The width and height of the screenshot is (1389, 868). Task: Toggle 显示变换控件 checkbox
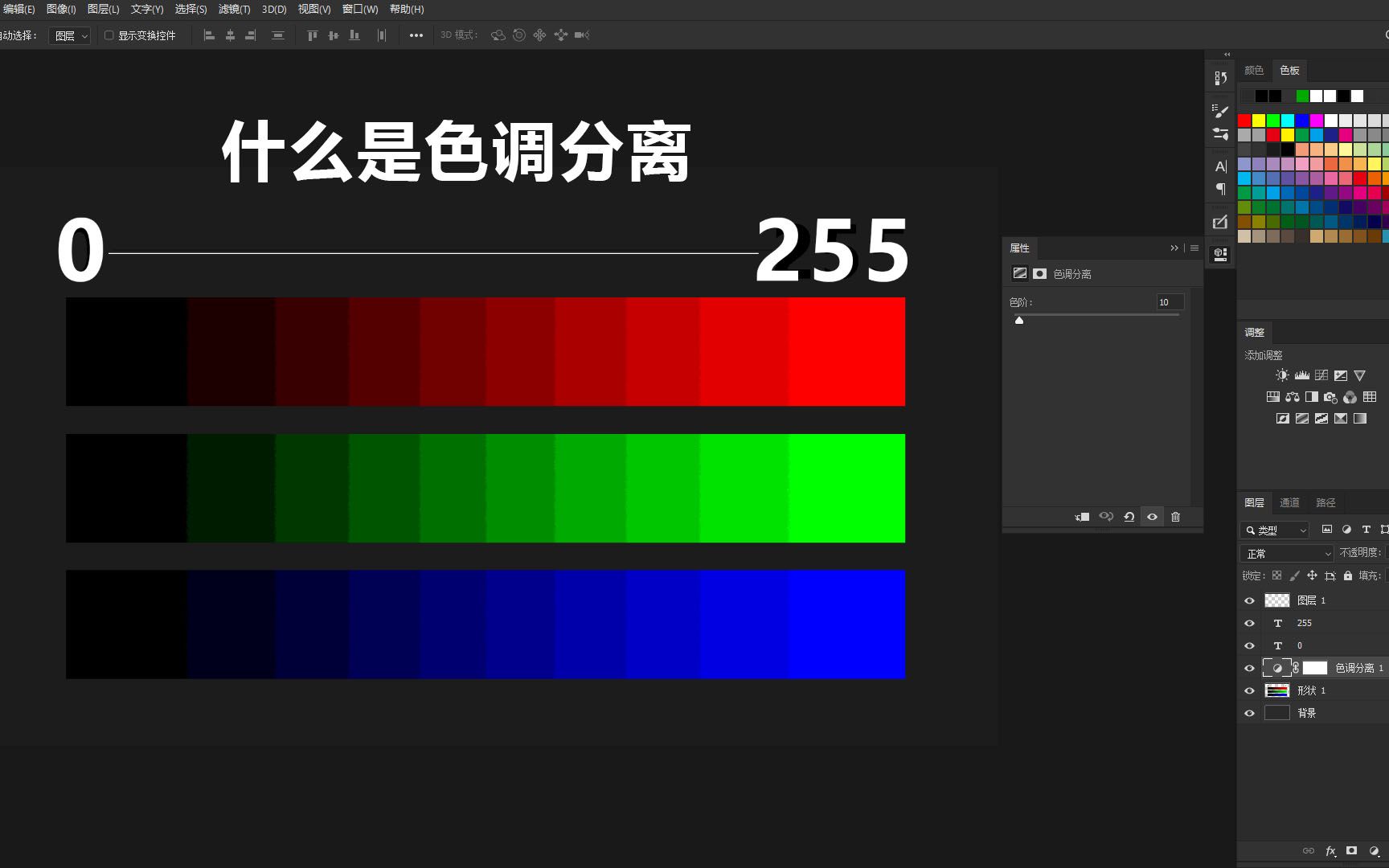pyautogui.click(x=109, y=35)
